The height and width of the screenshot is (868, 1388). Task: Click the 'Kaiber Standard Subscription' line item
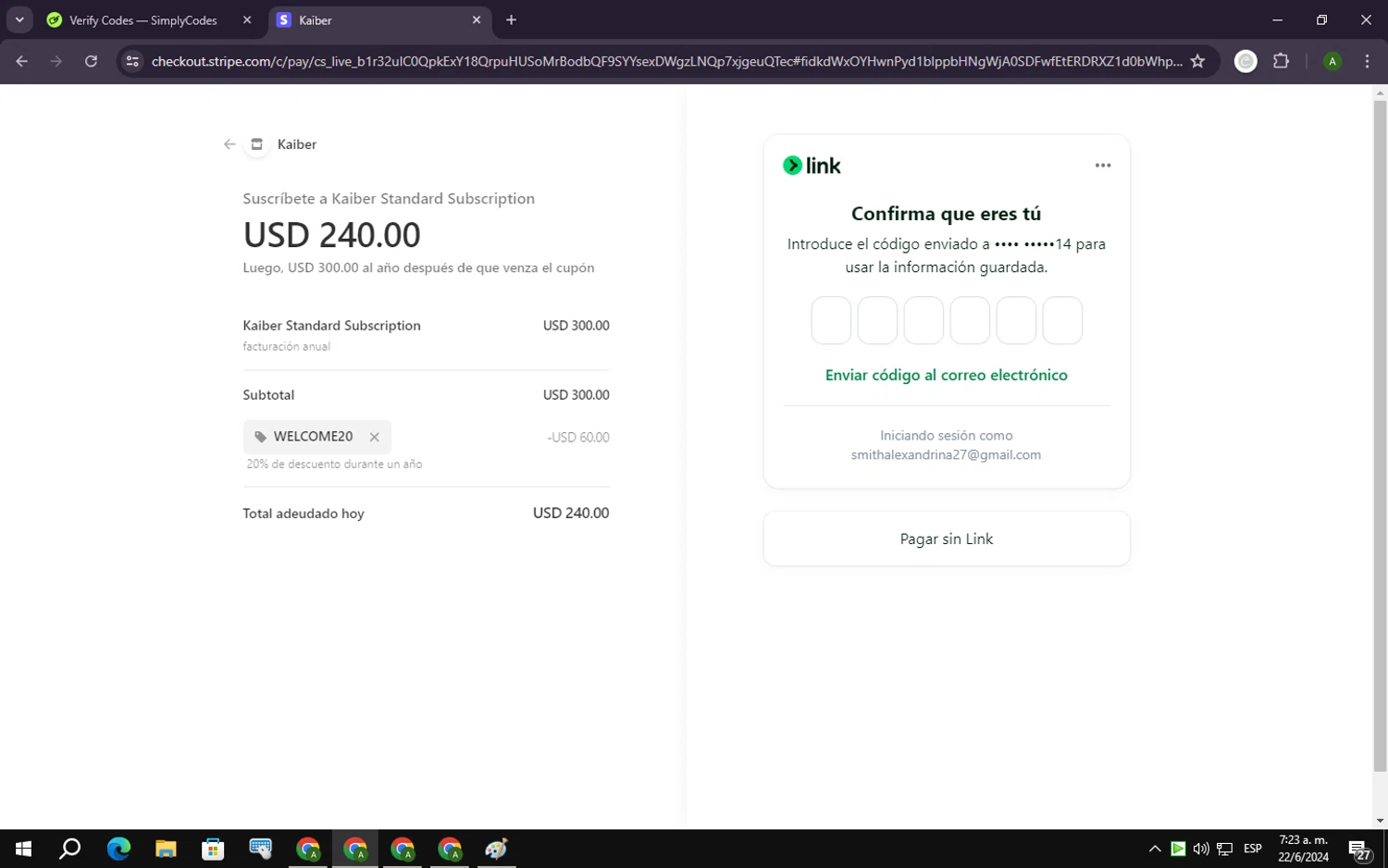331,326
